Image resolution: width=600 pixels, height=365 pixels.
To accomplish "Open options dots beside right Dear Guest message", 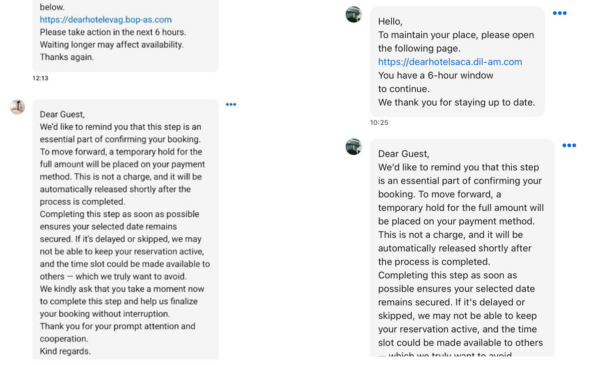I will [569, 145].
